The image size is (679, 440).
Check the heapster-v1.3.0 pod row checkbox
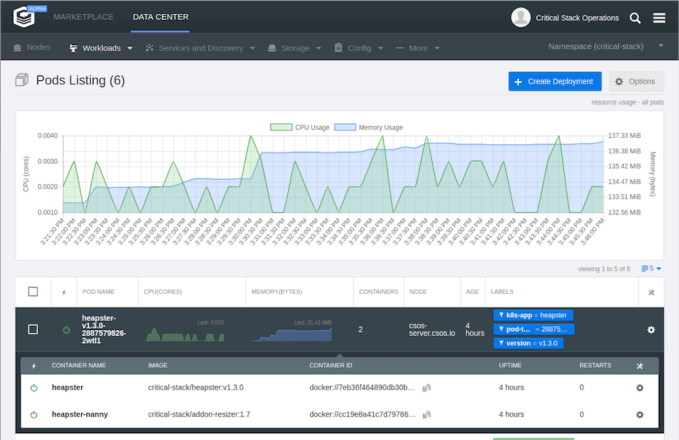33,329
